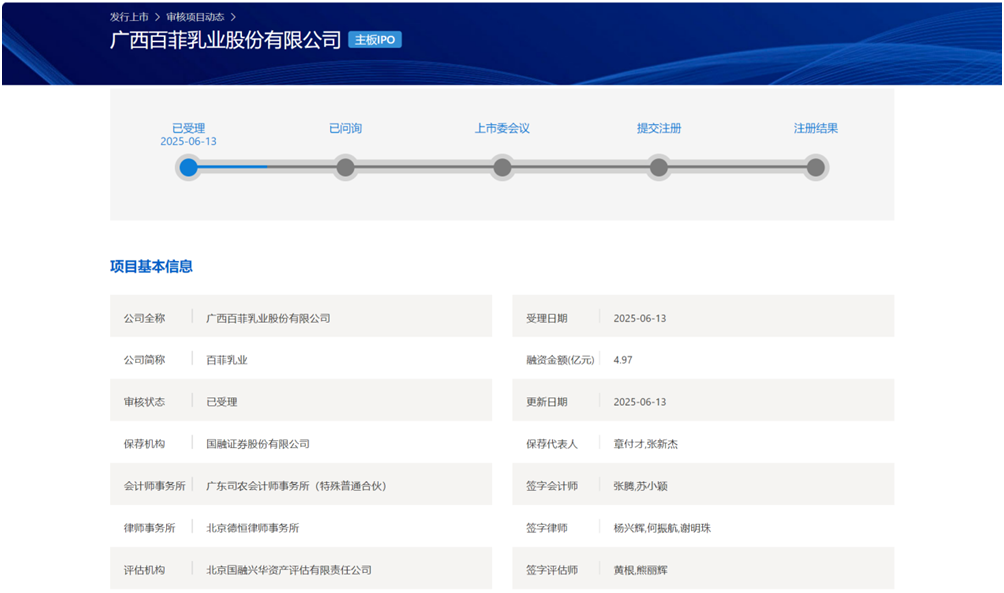Click the 广西百菲乳业股份有限公司 page title
Viewport: 1004px width, 593px height.
tap(225, 40)
